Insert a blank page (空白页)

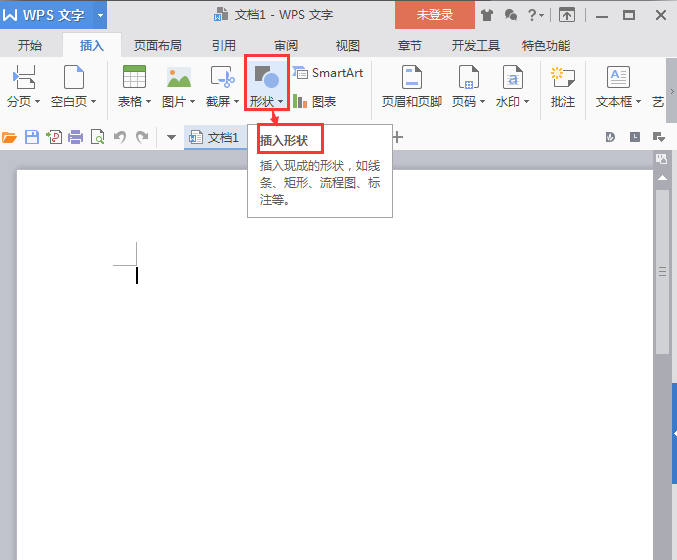click(x=73, y=85)
